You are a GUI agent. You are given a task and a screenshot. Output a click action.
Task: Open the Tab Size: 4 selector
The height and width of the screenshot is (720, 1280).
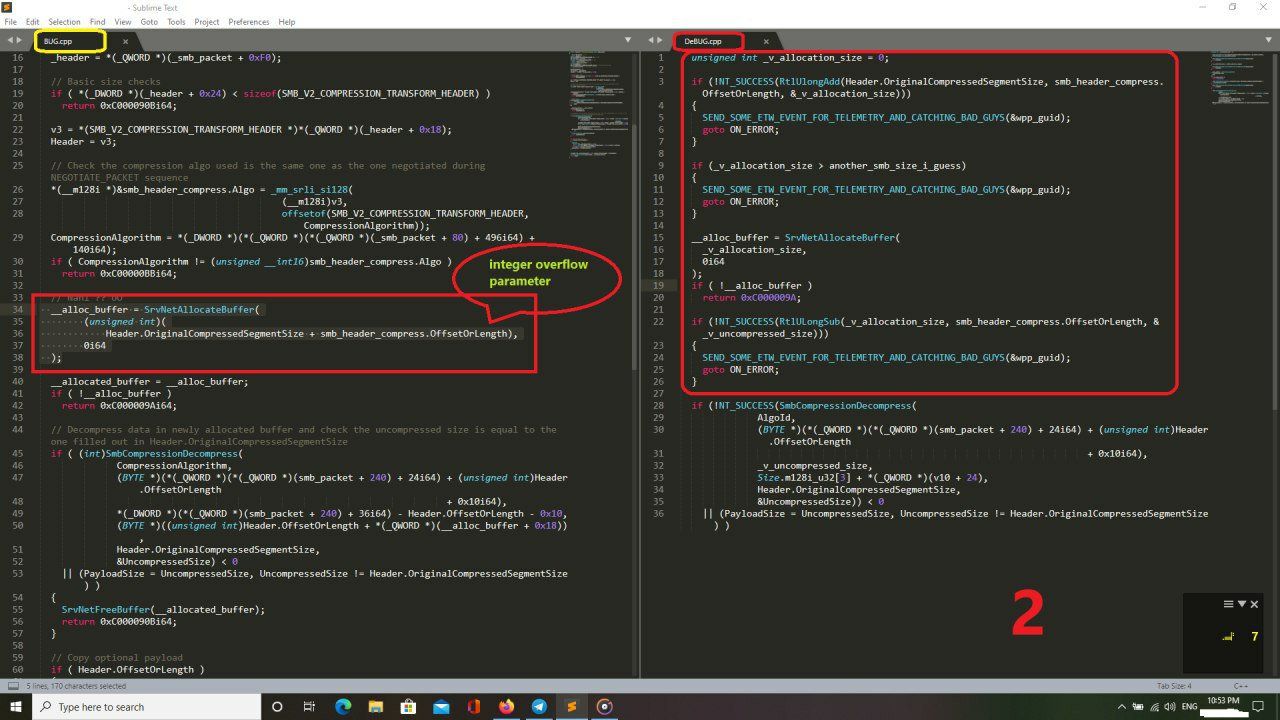coord(1173,686)
